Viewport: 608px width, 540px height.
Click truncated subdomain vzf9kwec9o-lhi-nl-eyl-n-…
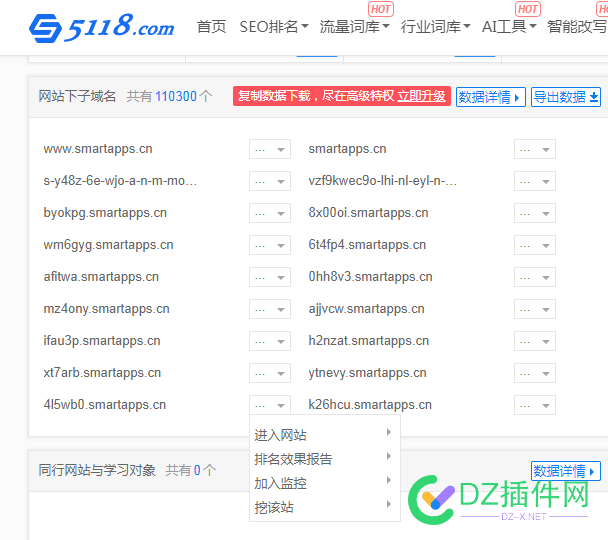pos(383,181)
